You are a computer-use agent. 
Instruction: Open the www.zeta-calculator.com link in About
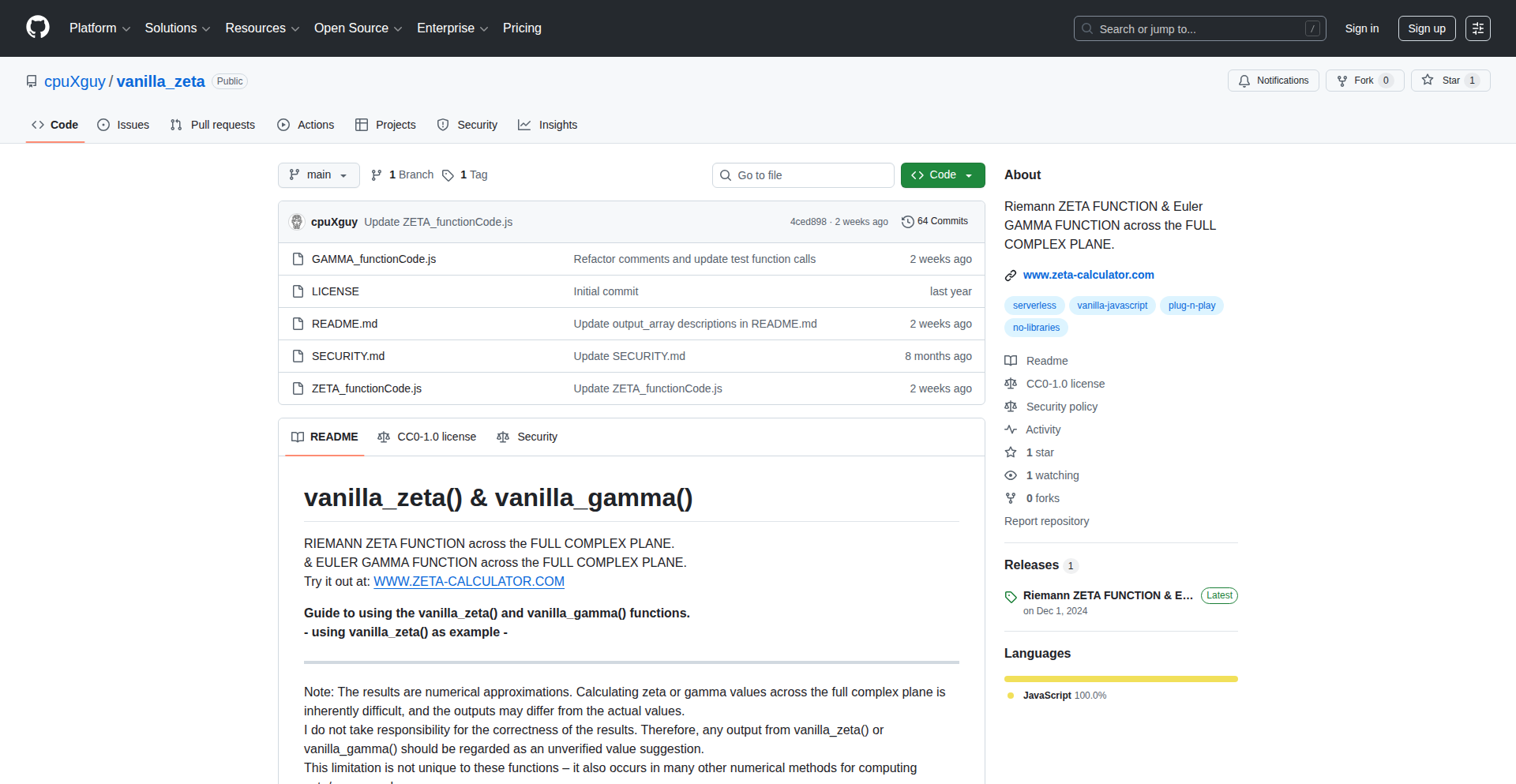coord(1088,275)
